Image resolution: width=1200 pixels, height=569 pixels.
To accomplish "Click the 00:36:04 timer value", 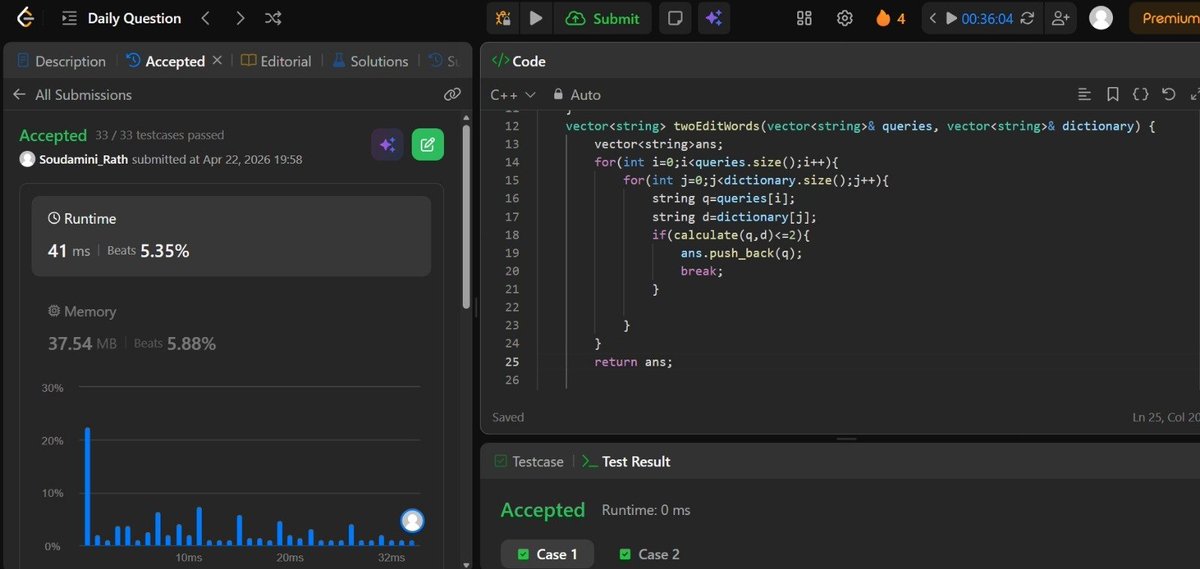I will coord(987,18).
